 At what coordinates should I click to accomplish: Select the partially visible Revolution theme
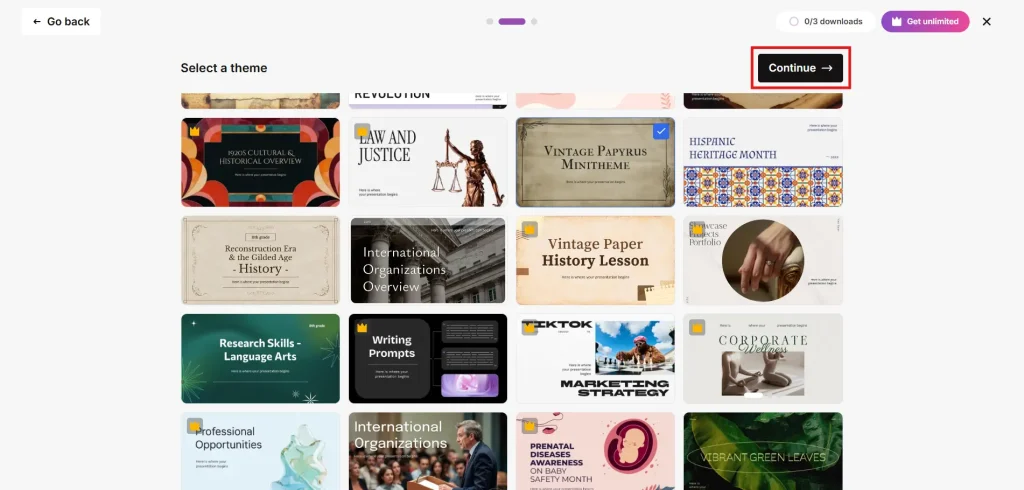tap(428, 101)
